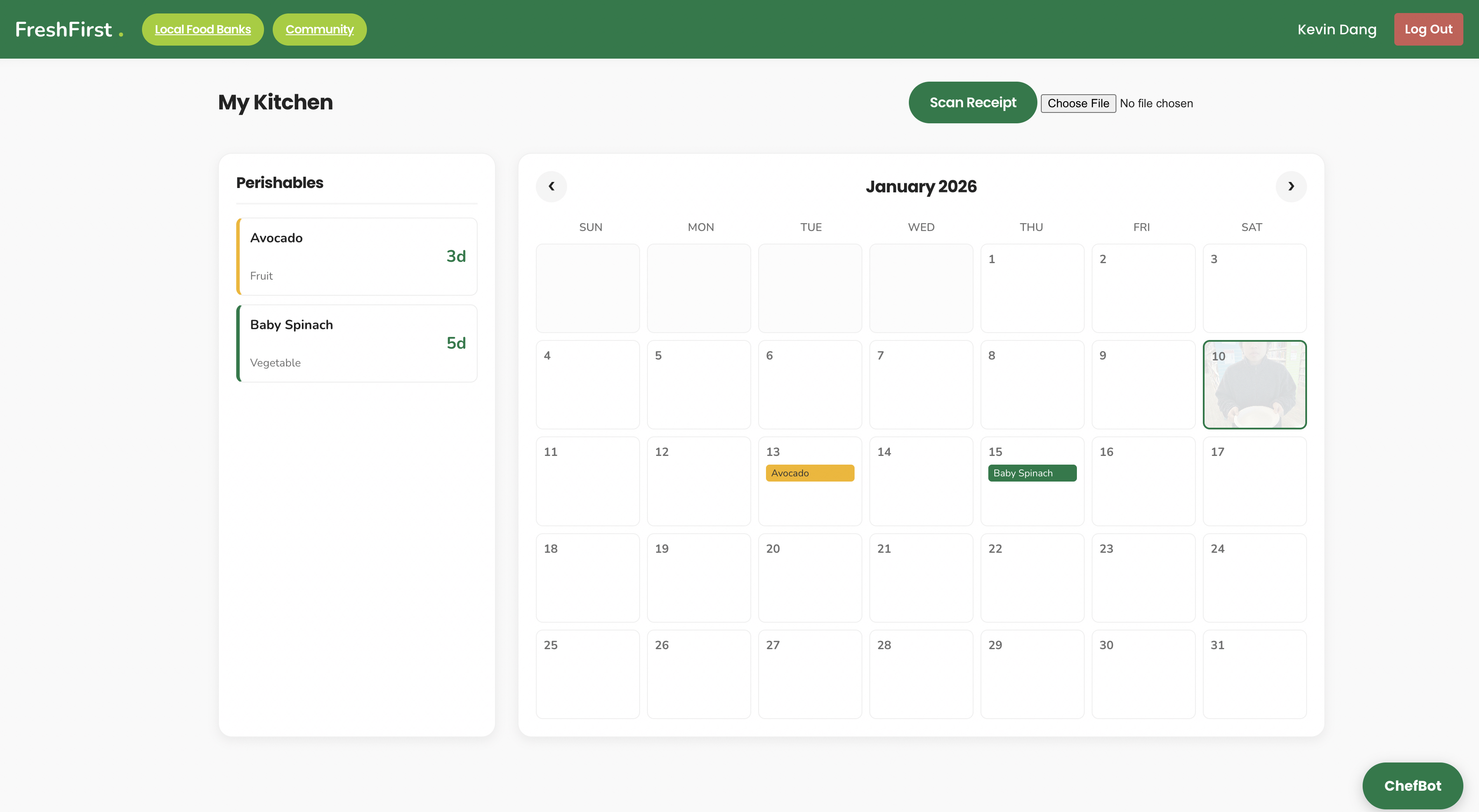Viewport: 1479px width, 812px height.
Task: Click the Kevin Dang username
Action: coord(1337,29)
